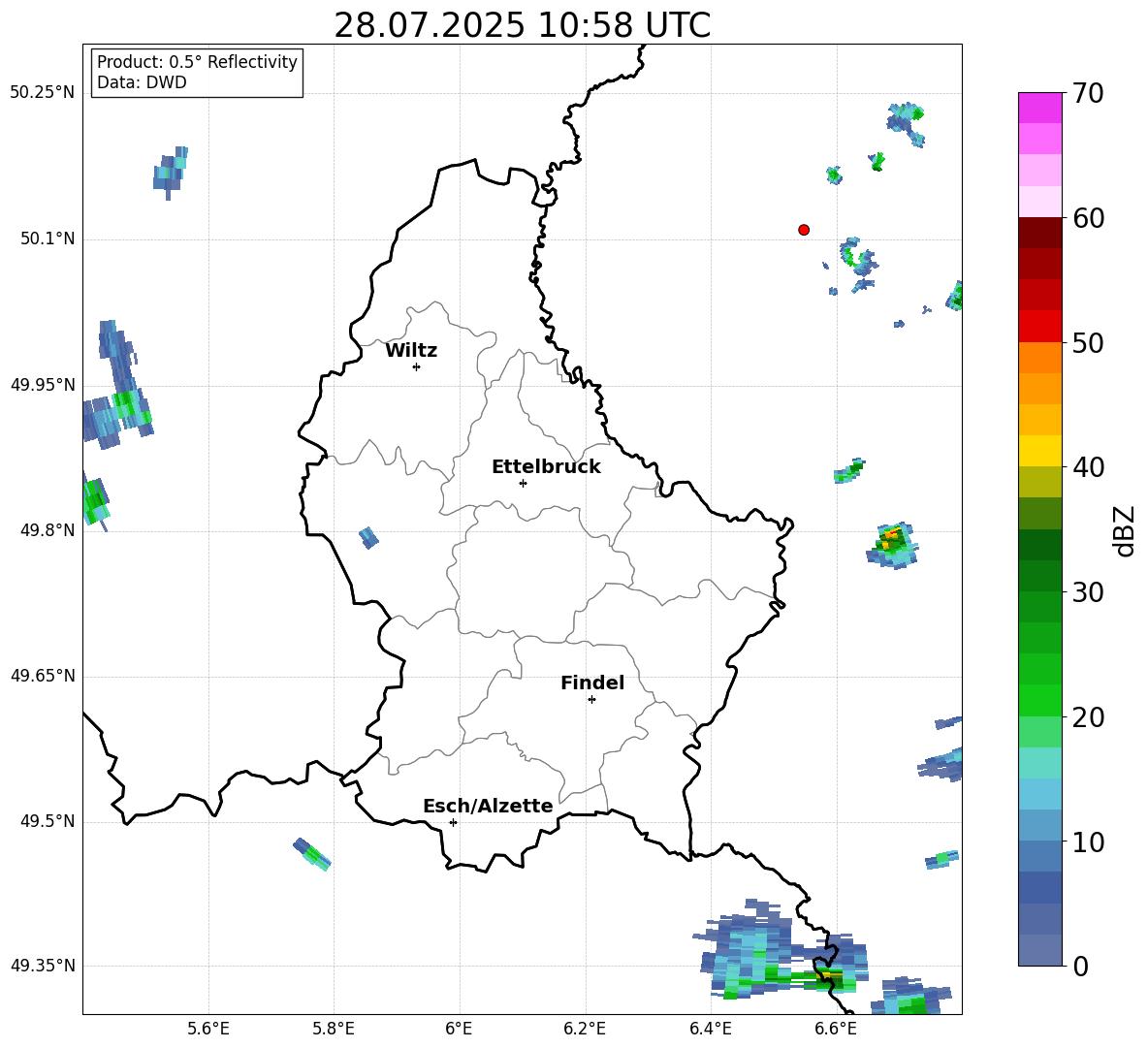Click the 6°E longitude label

(x=459, y=1029)
